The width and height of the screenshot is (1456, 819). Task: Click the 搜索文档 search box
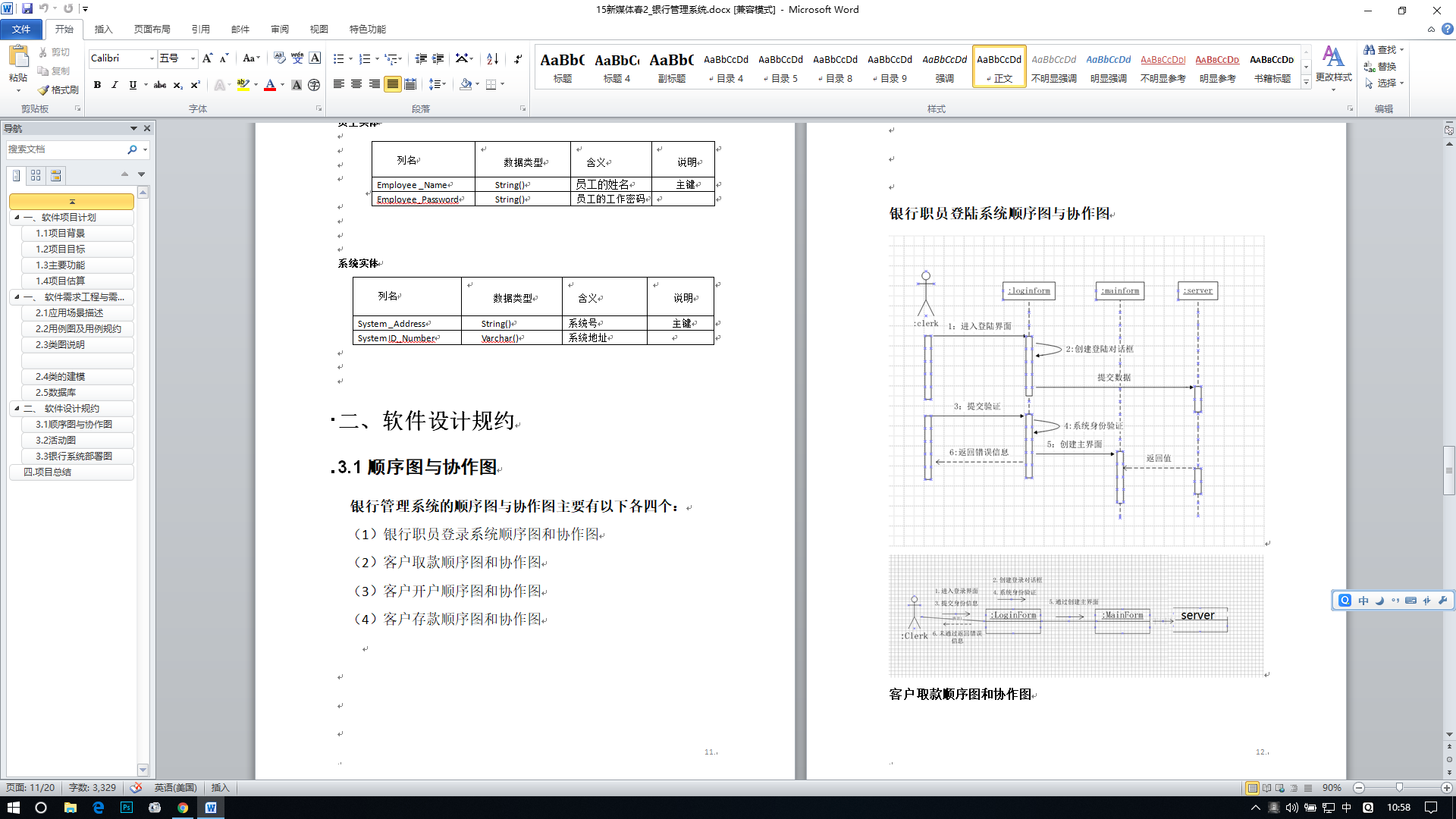tap(64, 149)
